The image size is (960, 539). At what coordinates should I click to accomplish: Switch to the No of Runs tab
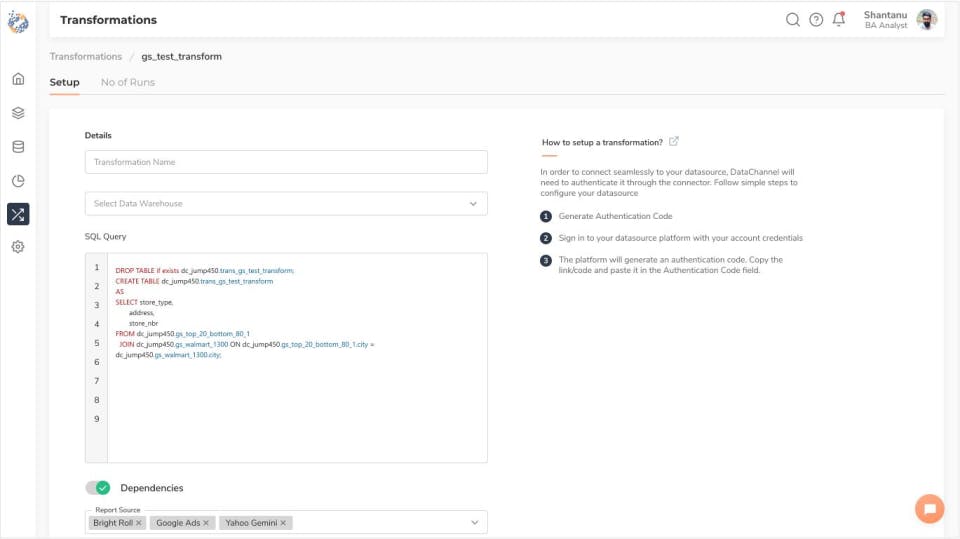click(x=128, y=82)
